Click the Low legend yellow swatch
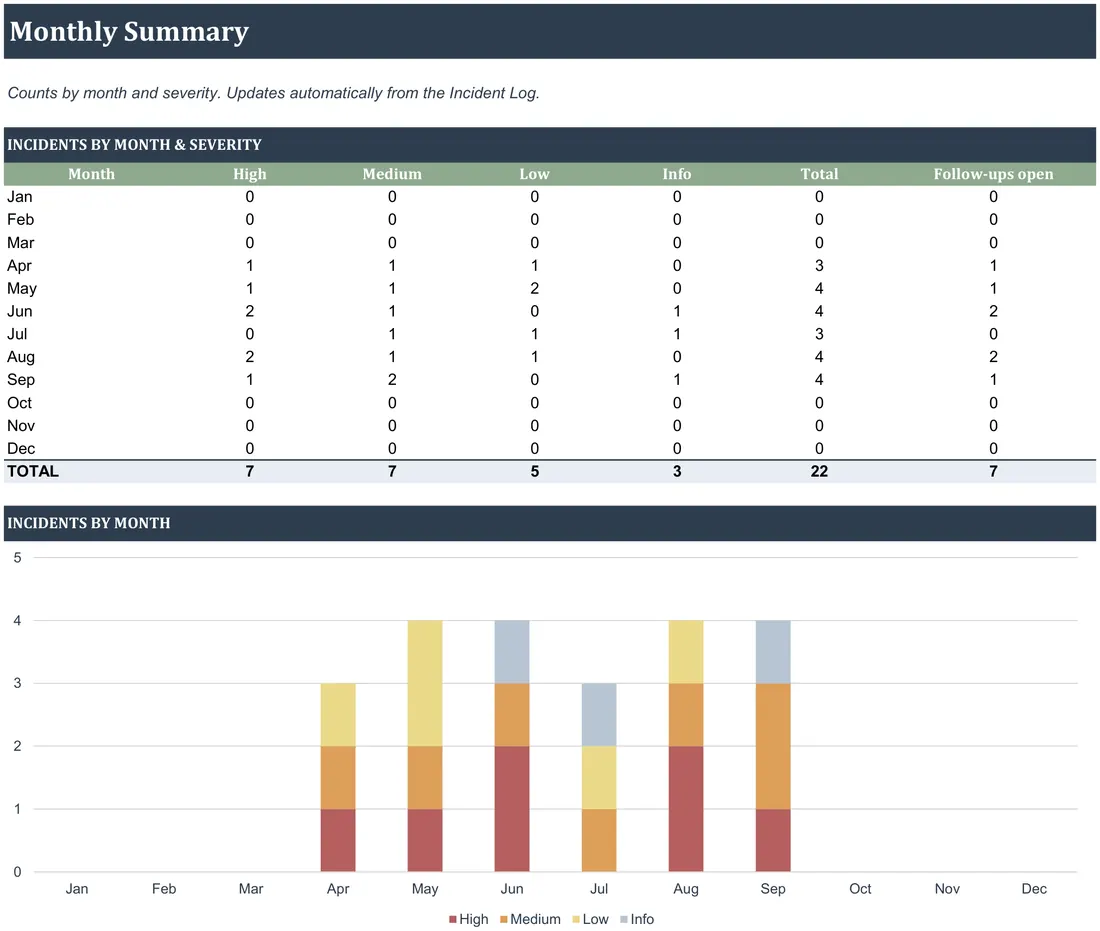This screenshot has width=1100, height=931. coord(576,919)
